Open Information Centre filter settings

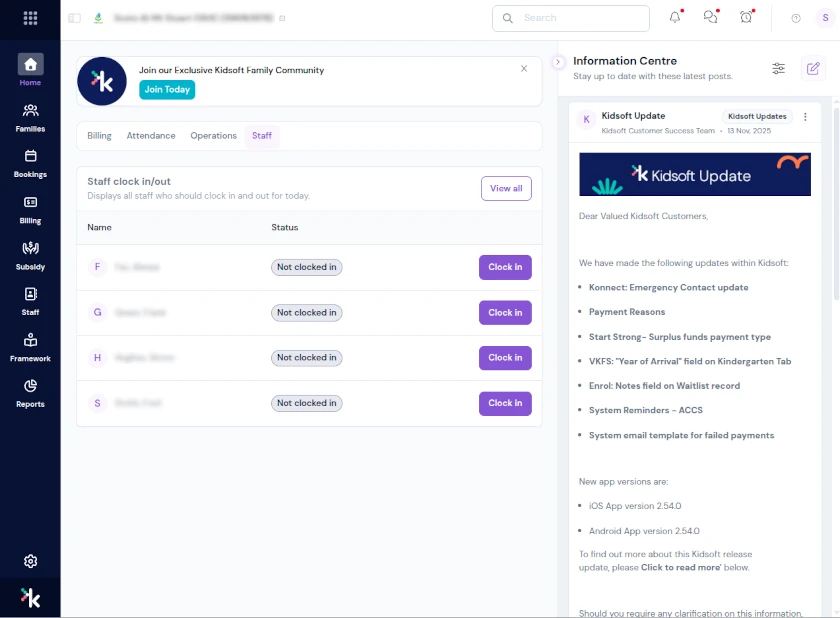(778, 68)
